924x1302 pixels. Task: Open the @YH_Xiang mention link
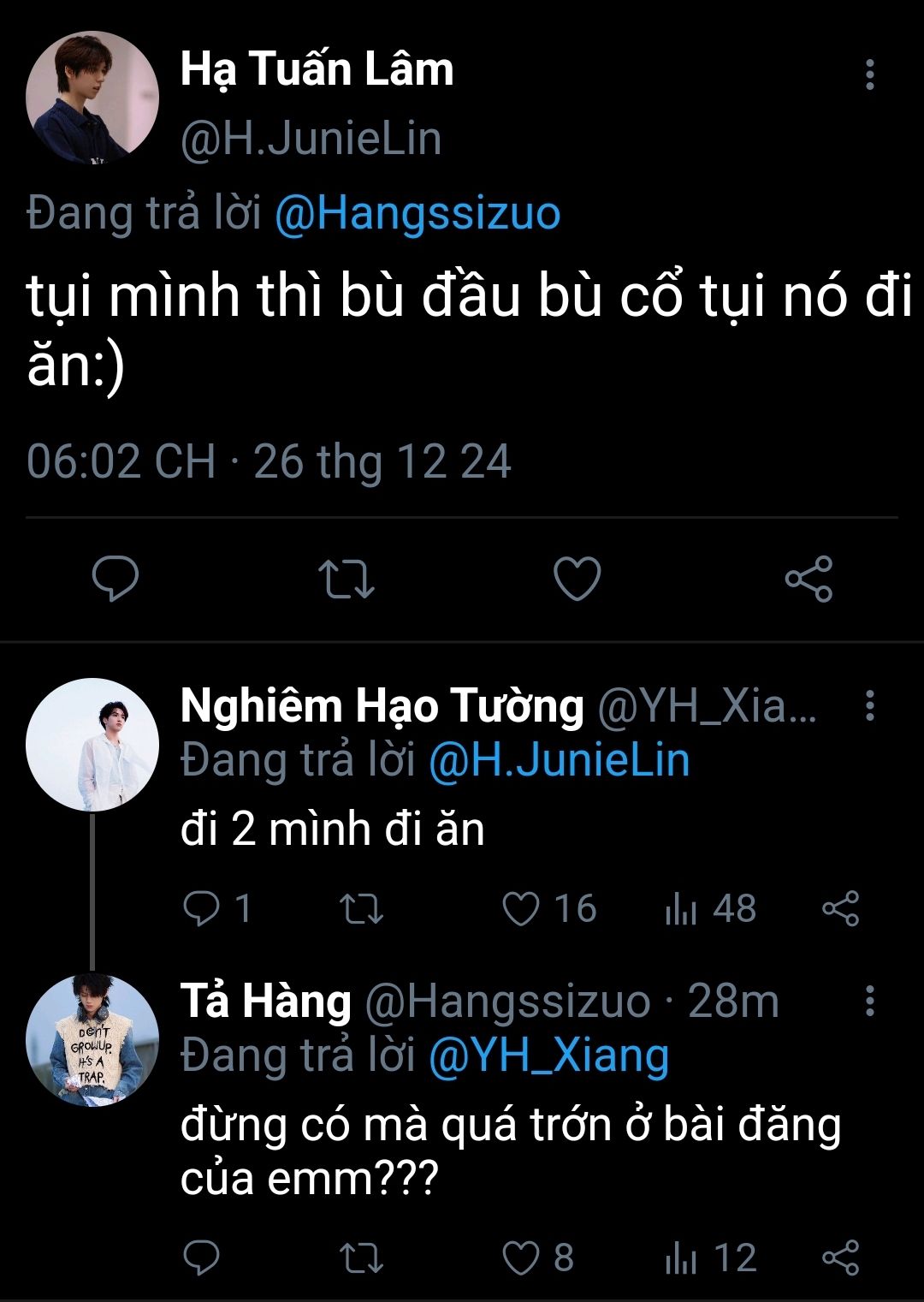(x=548, y=1055)
